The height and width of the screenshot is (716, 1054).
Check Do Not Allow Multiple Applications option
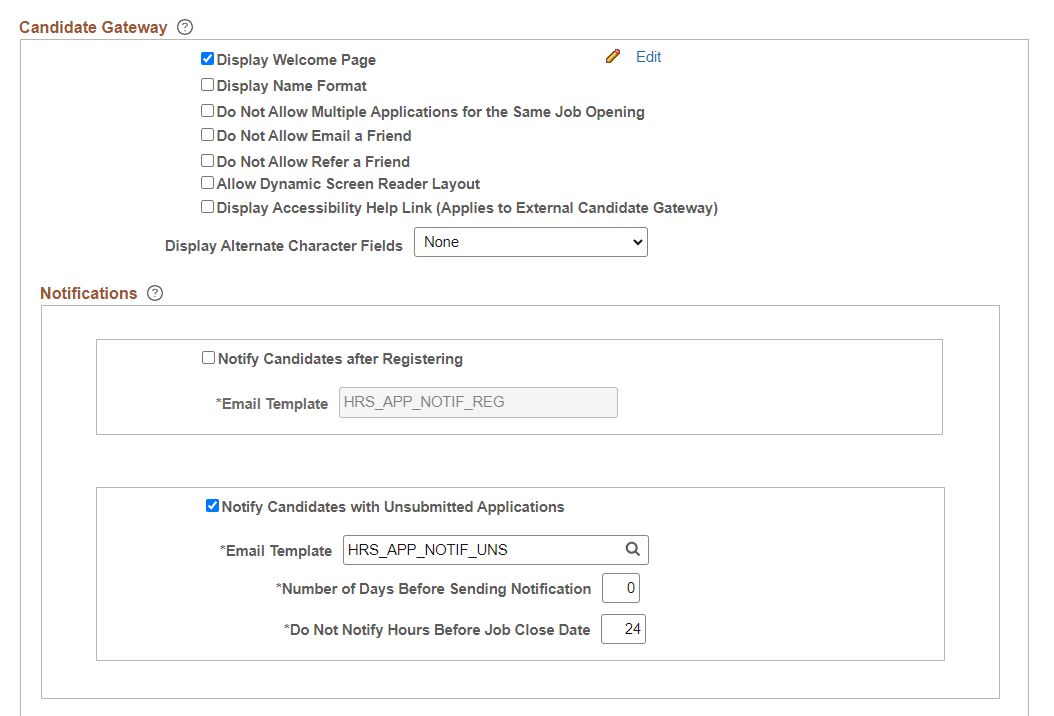[x=207, y=110]
